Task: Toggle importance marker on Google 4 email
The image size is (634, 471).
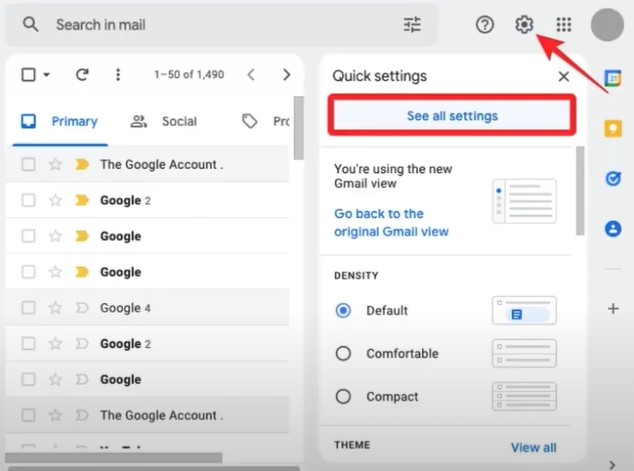Action: [82, 308]
